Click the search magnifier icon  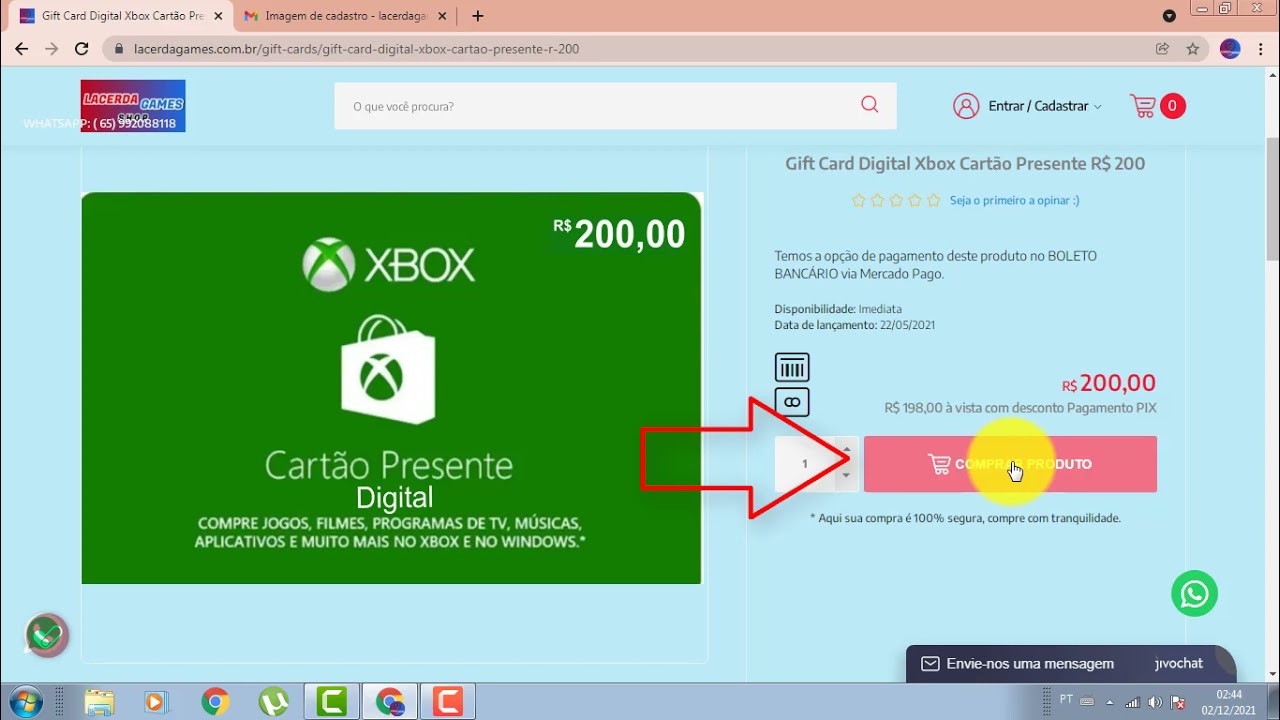click(869, 105)
